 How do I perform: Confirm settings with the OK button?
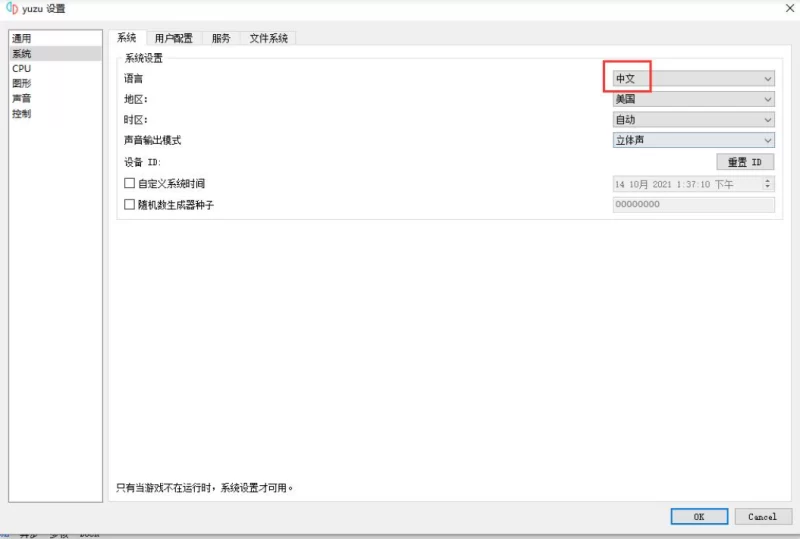[699, 517]
